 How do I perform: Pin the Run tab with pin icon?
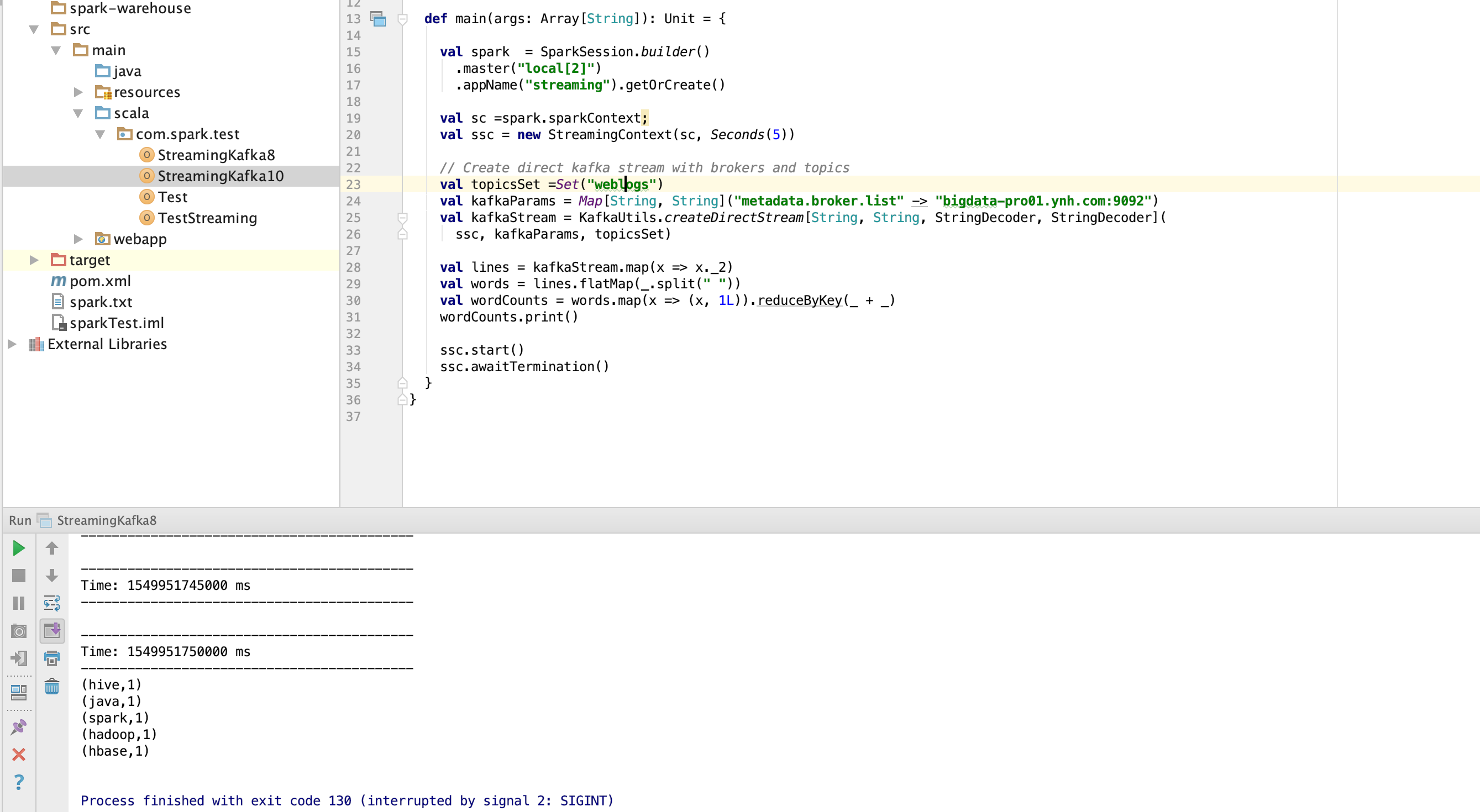18,727
